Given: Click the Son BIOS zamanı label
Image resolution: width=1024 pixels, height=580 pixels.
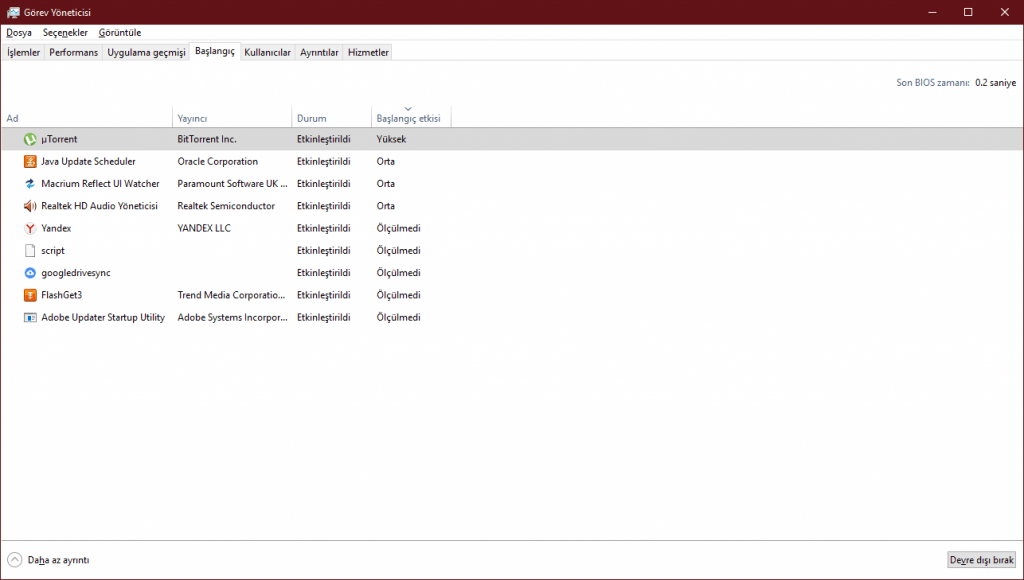Looking at the screenshot, I should (x=933, y=83).
